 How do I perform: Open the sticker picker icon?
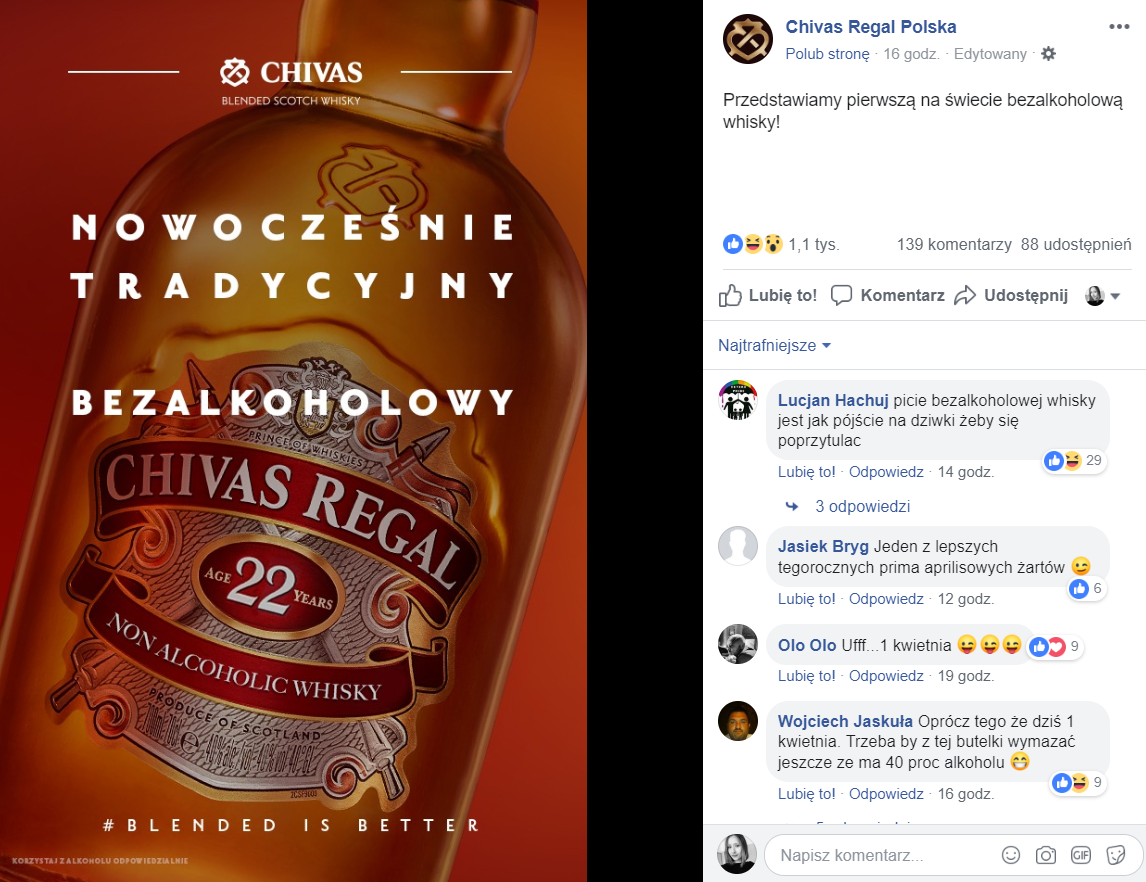(x=1116, y=855)
